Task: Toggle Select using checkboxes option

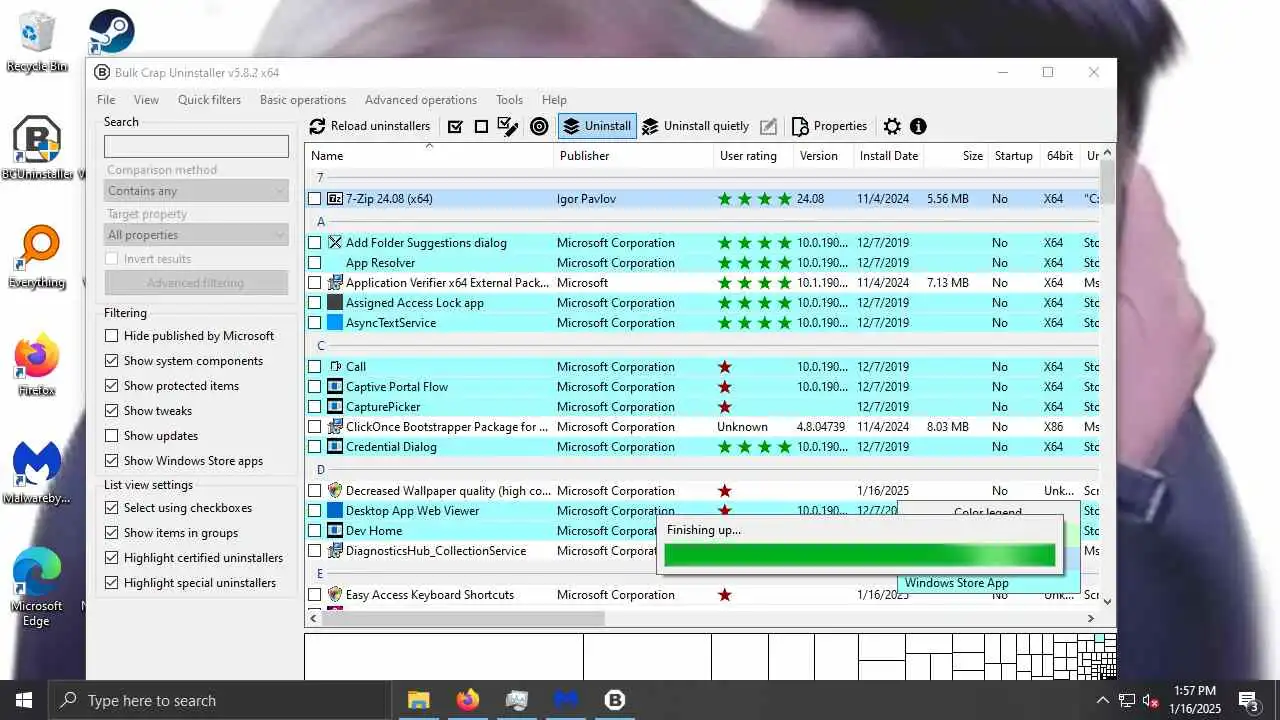Action: 112,508
